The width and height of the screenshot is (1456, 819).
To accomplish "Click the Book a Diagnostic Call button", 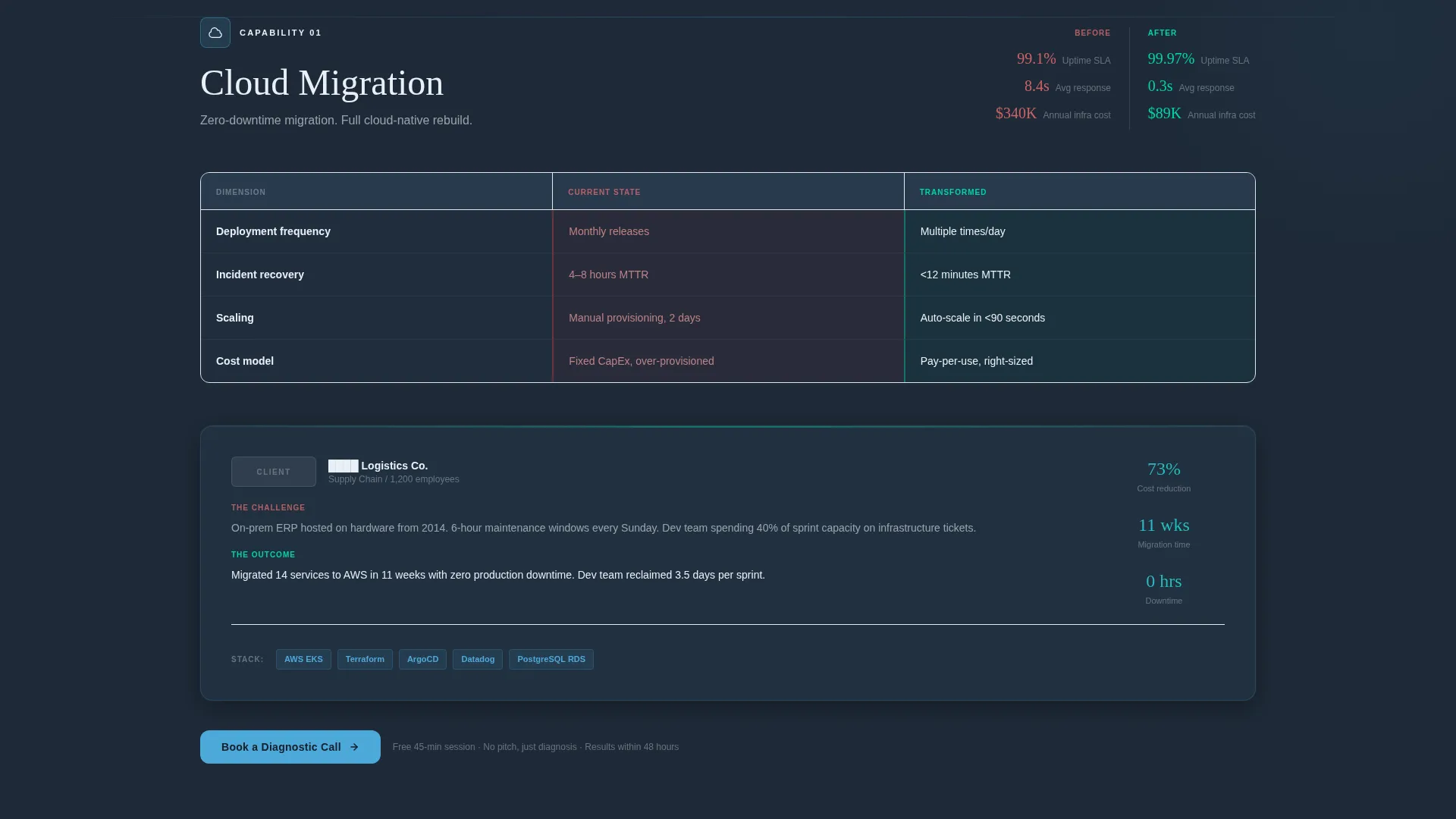I will pyautogui.click(x=290, y=747).
